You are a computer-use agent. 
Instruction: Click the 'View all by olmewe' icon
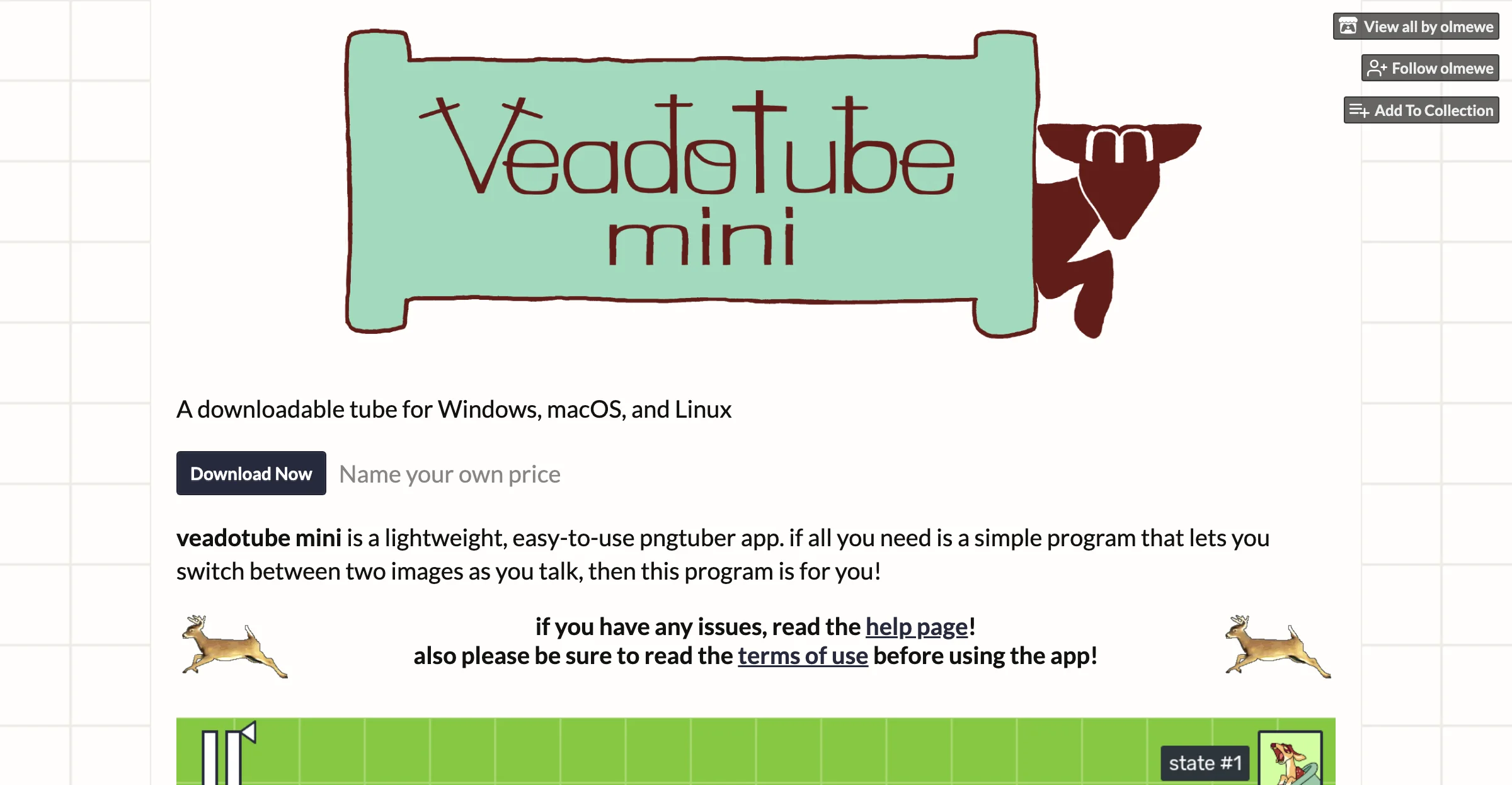(1350, 26)
